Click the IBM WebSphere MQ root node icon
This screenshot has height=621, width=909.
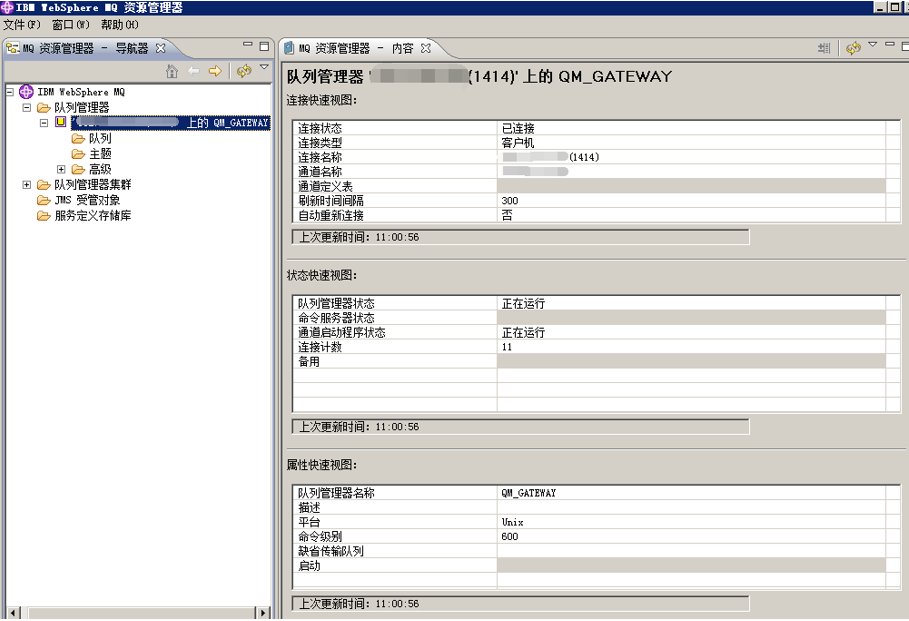click(x=26, y=92)
